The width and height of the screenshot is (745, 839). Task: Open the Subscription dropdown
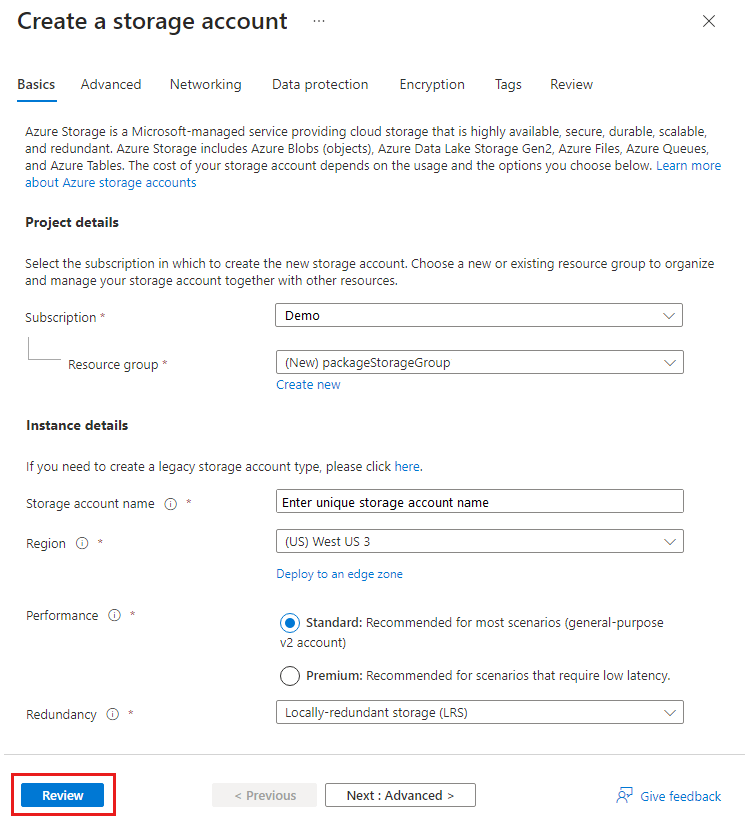click(479, 315)
